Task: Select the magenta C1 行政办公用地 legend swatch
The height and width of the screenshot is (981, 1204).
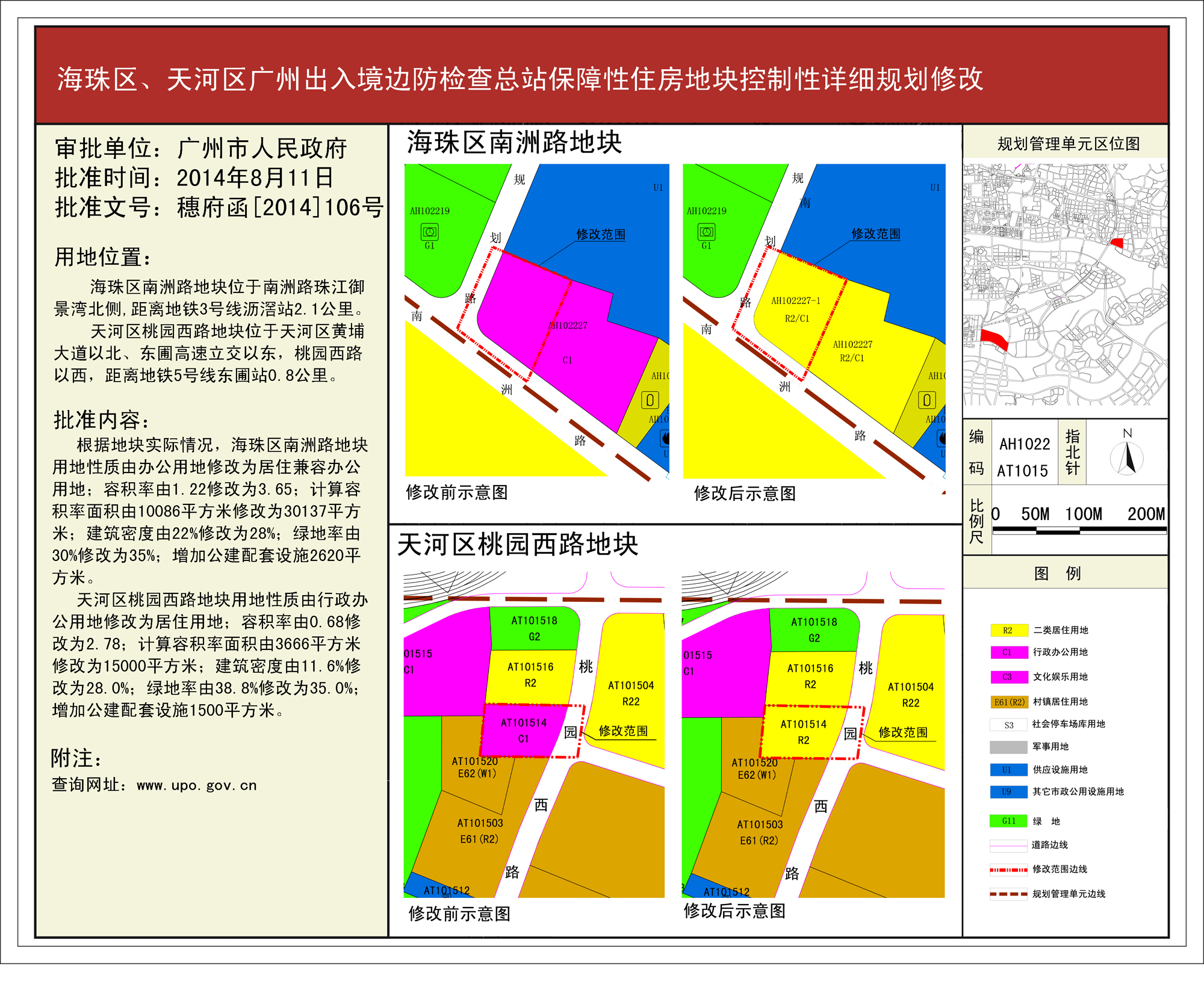Action: (x=1008, y=652)
